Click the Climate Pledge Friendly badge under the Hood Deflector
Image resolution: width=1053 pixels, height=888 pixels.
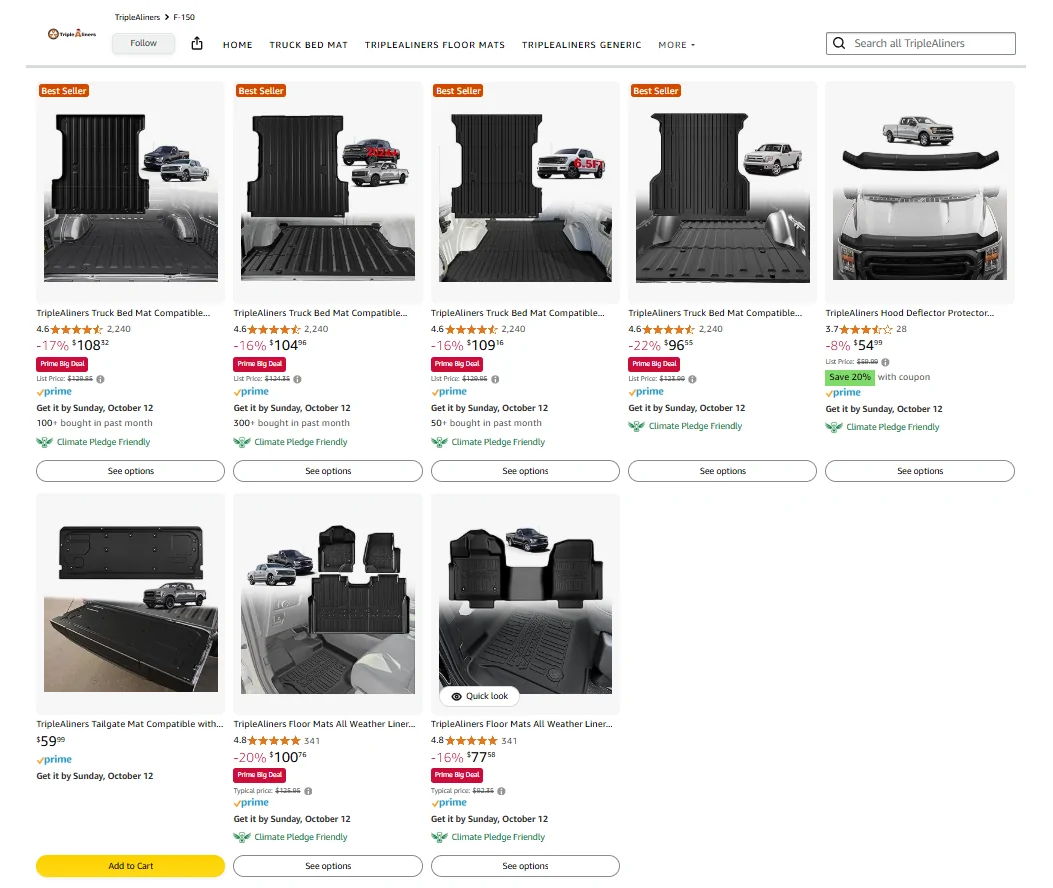point(883,427)
